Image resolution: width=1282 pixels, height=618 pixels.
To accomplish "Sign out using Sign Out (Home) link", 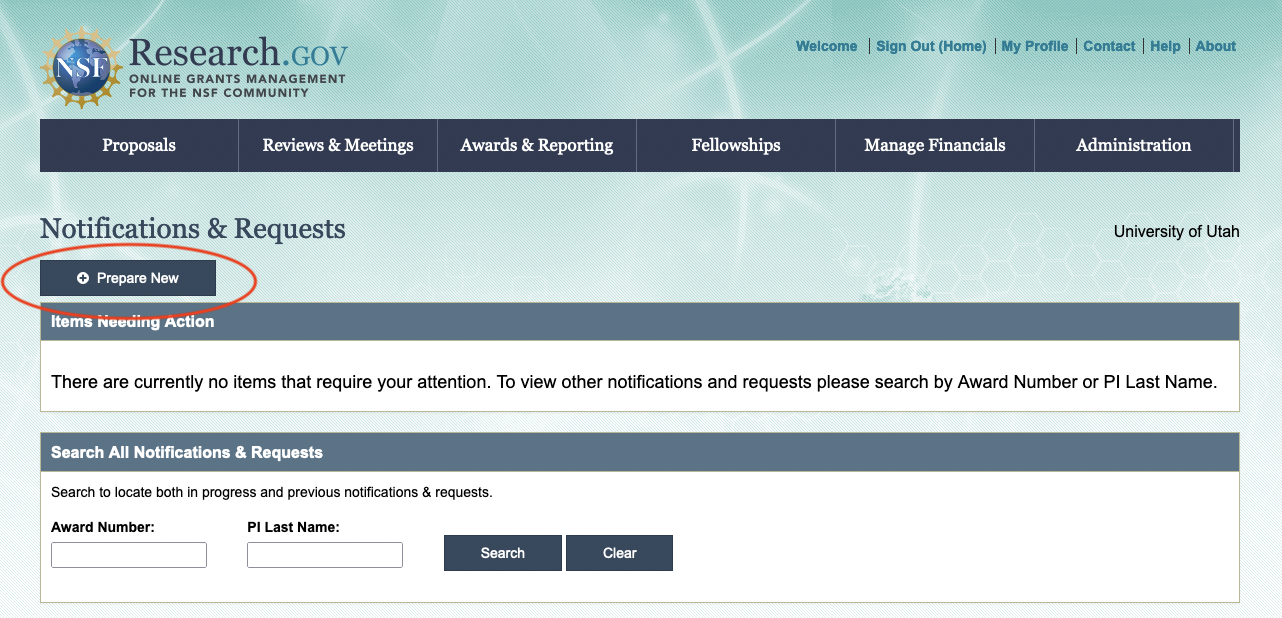I will tap(931, 46).
